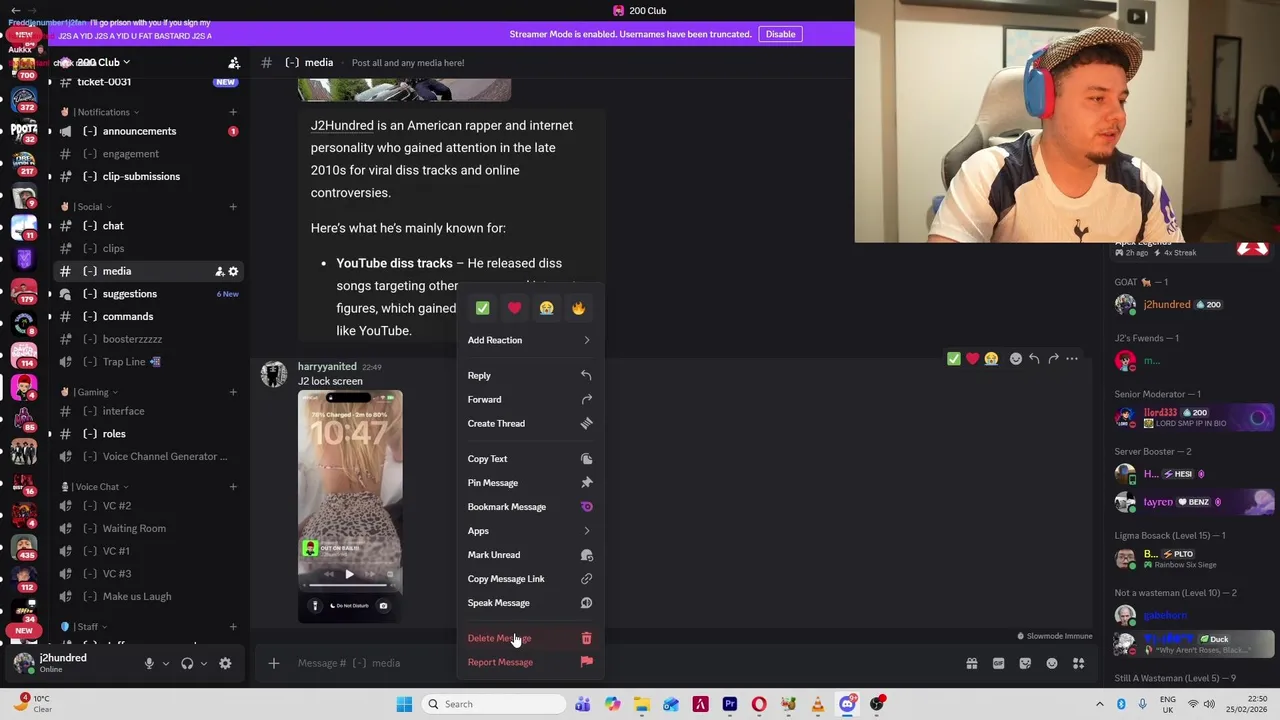Play the J2 lock screen video
This screenshot has width=1280, height=720.
click(x=349, y=574)
